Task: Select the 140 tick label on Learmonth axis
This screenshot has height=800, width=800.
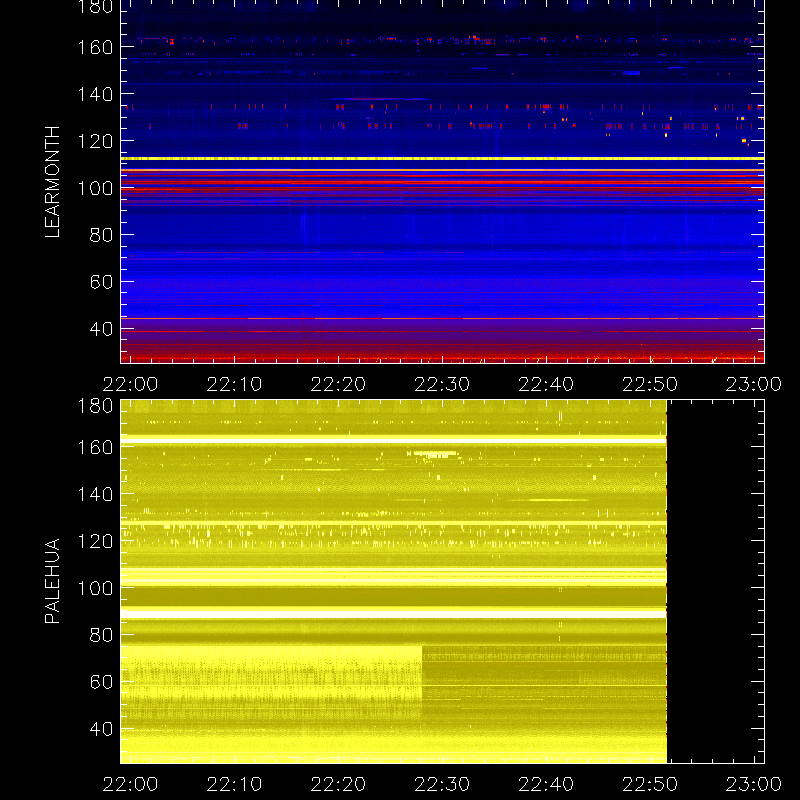Action: coord(95,94)
